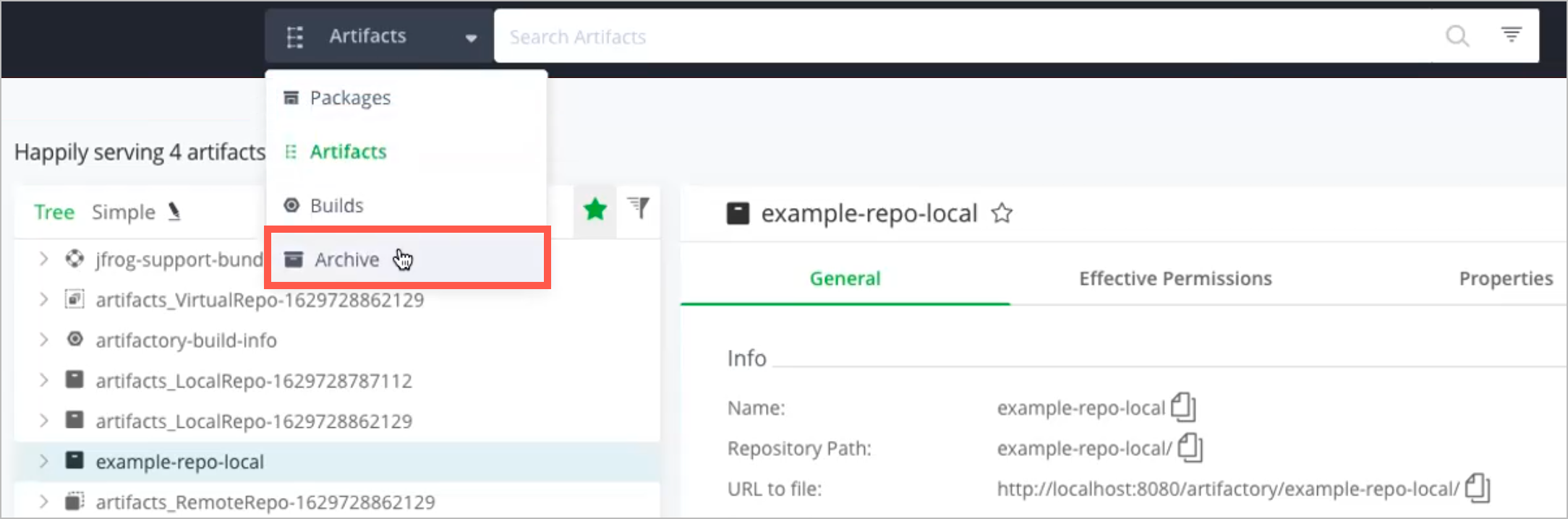Click the remote repo icon for artifacts_RemoteRepo

pos(74,501)
